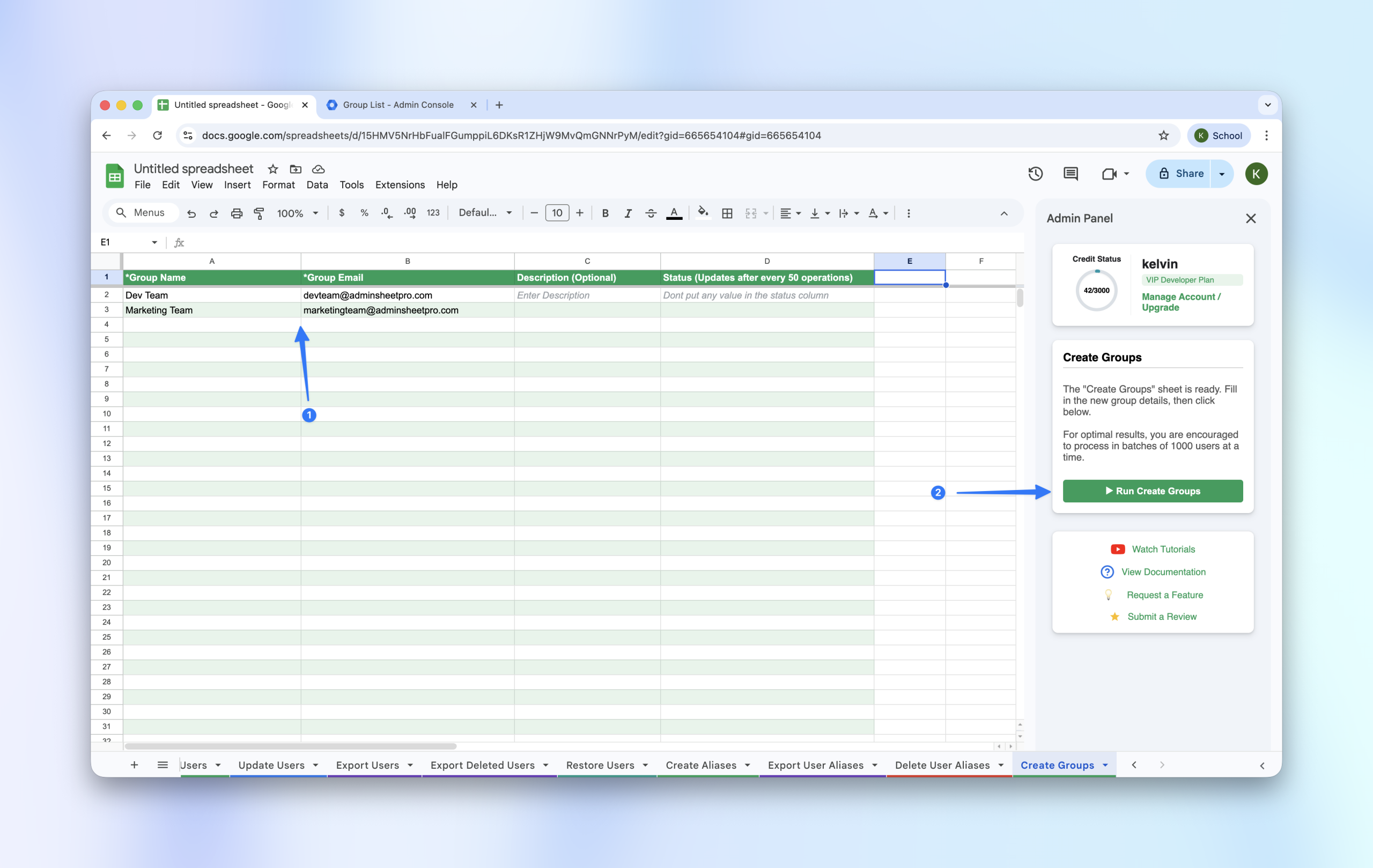This screenshot has height=868, width=1373.
Task: Expand the Default font dropdown
Action: (485, 213)
